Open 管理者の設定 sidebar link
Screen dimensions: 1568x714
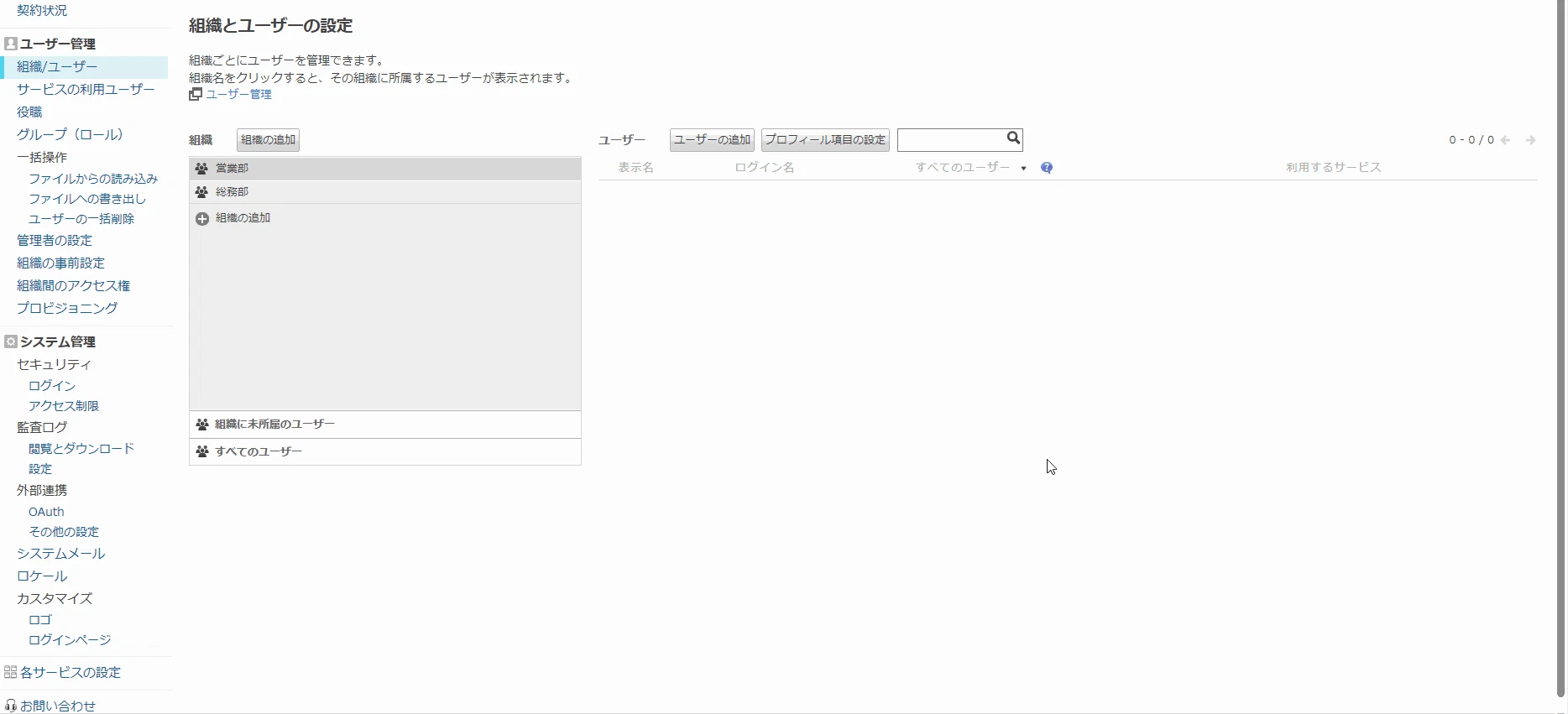(x=55, y=241)
